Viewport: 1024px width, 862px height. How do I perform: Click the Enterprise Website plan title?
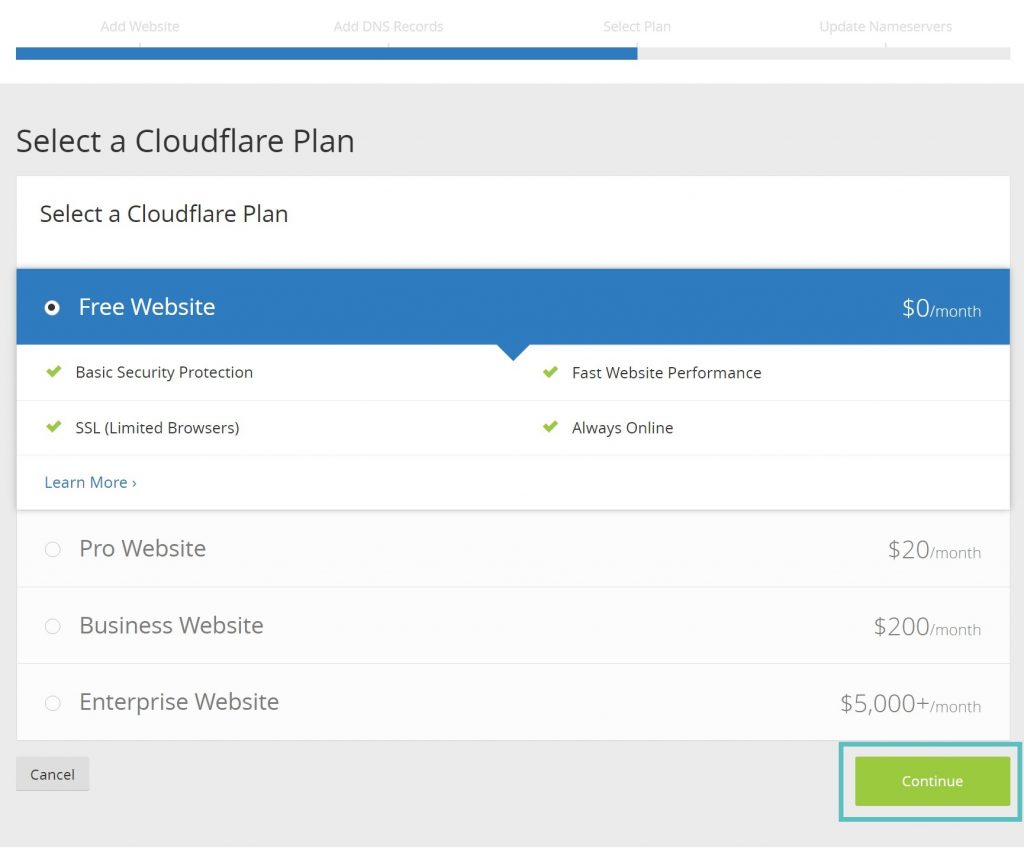point(179,702)
